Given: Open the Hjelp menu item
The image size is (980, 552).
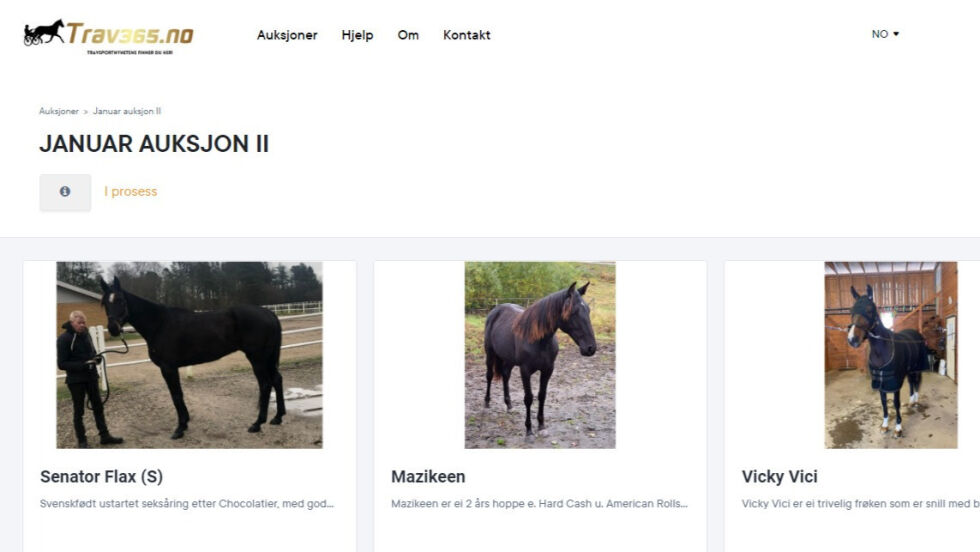Looking at the screenshot, I should click(x=357, y=35).
